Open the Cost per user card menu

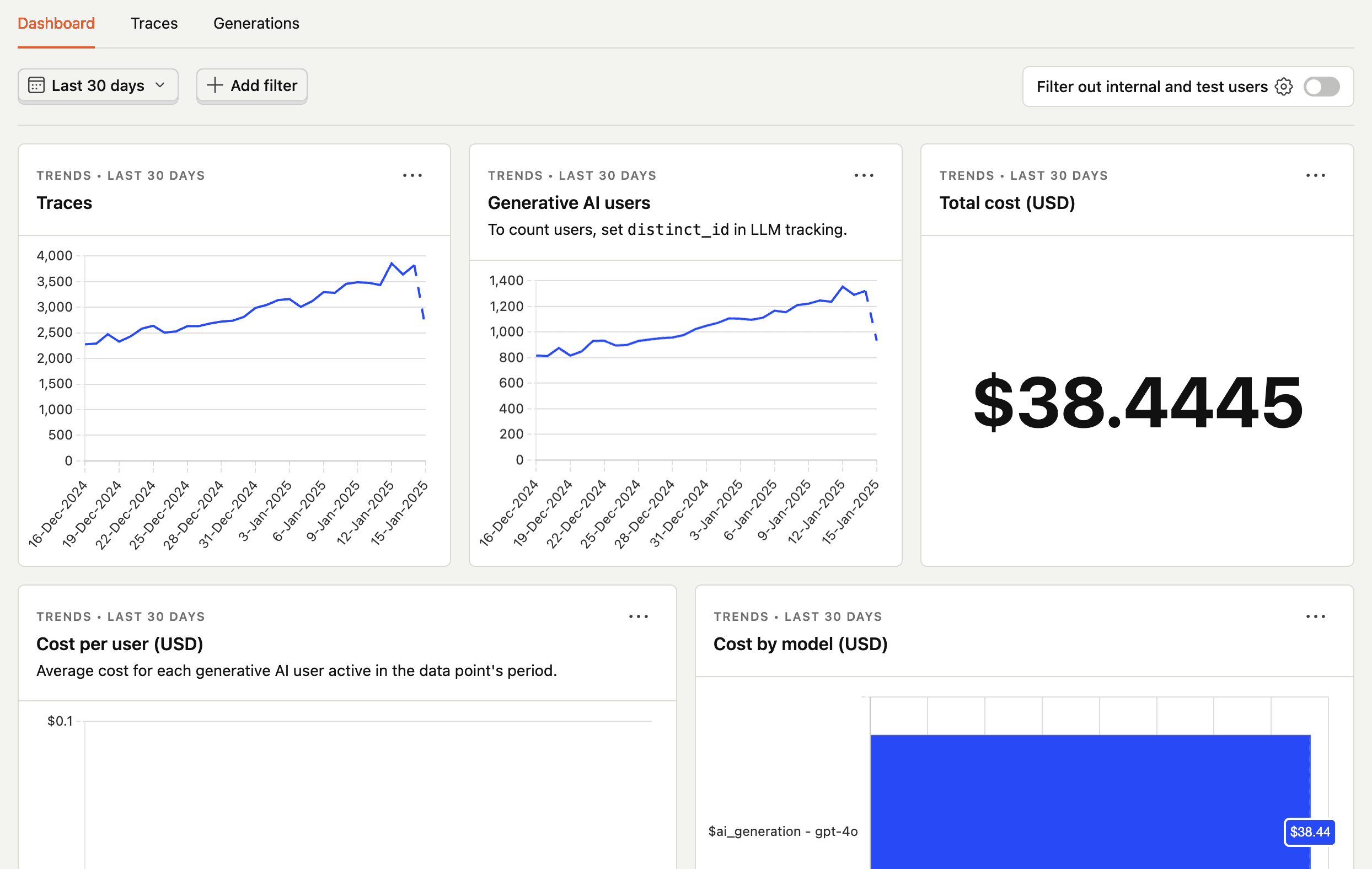(x=638, y=616)
